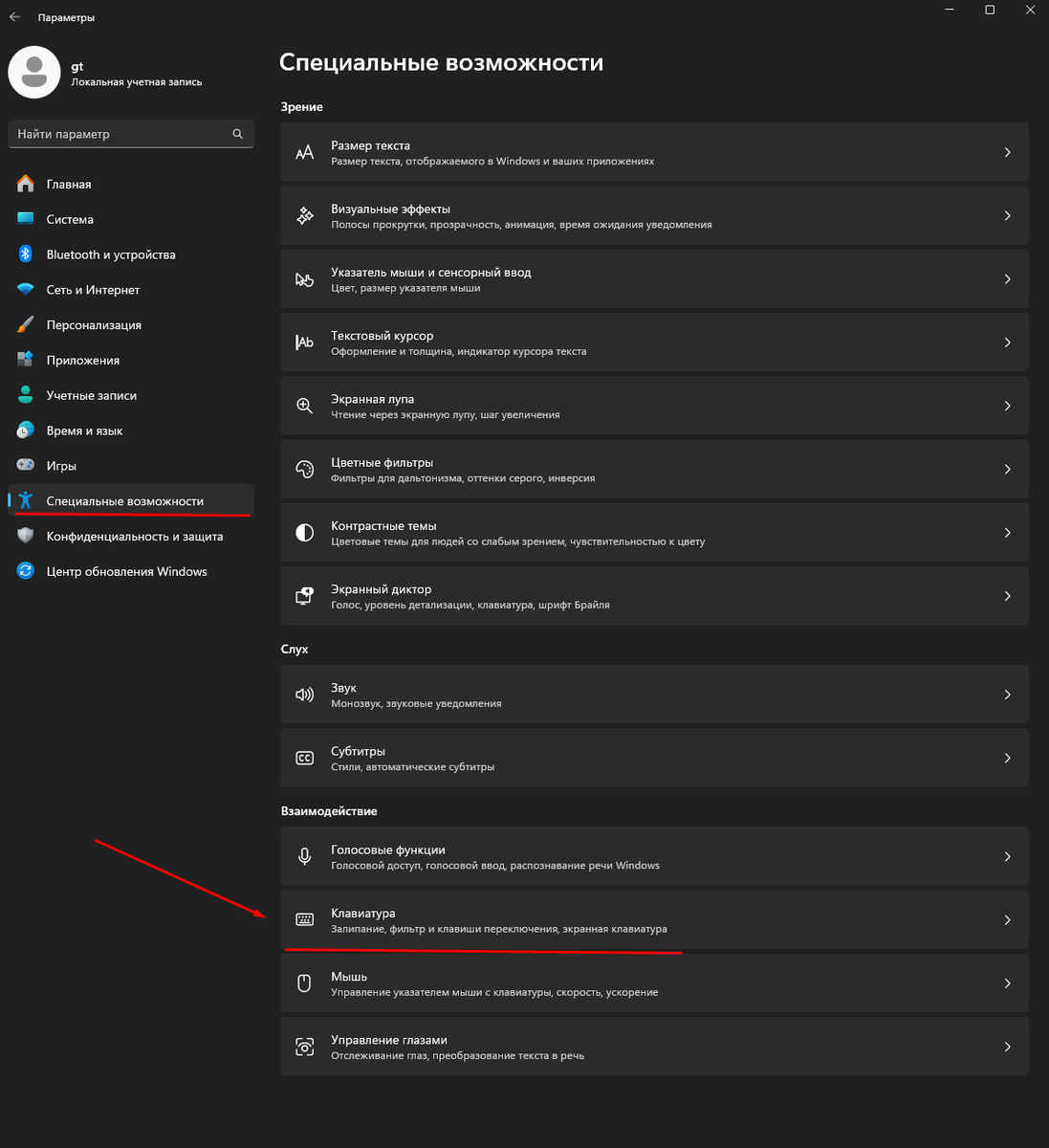Open Цветные фильтры settings

654,469
